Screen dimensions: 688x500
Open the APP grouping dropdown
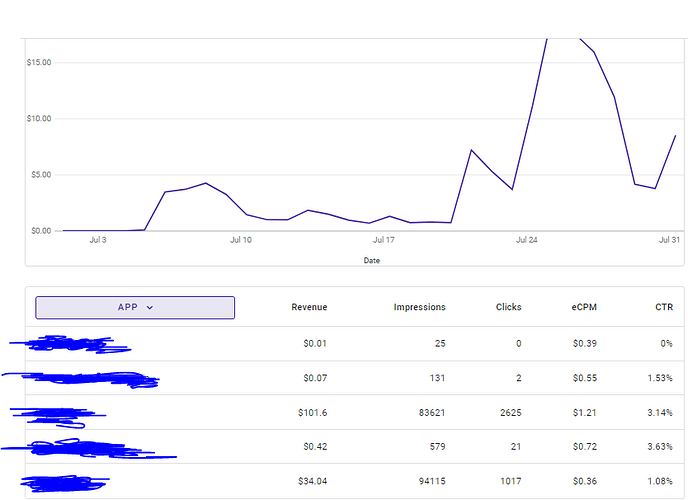135,307
